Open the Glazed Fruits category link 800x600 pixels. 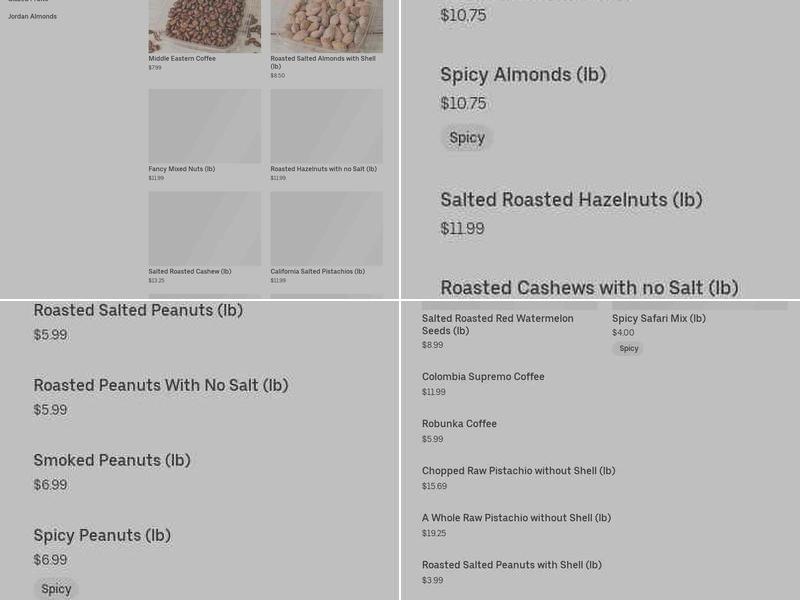pyautogui.click(x=30, y=2)
